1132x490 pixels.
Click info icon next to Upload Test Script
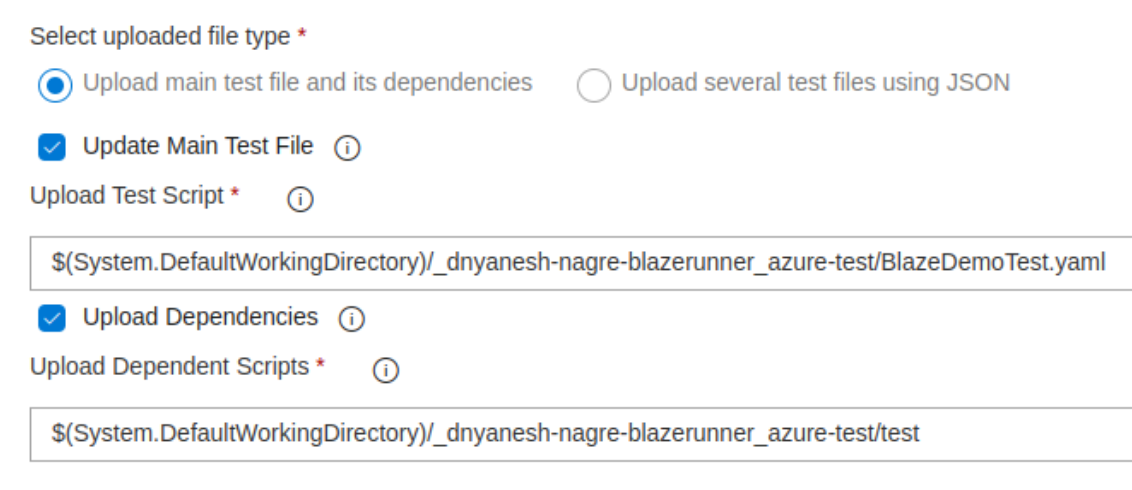300,200
